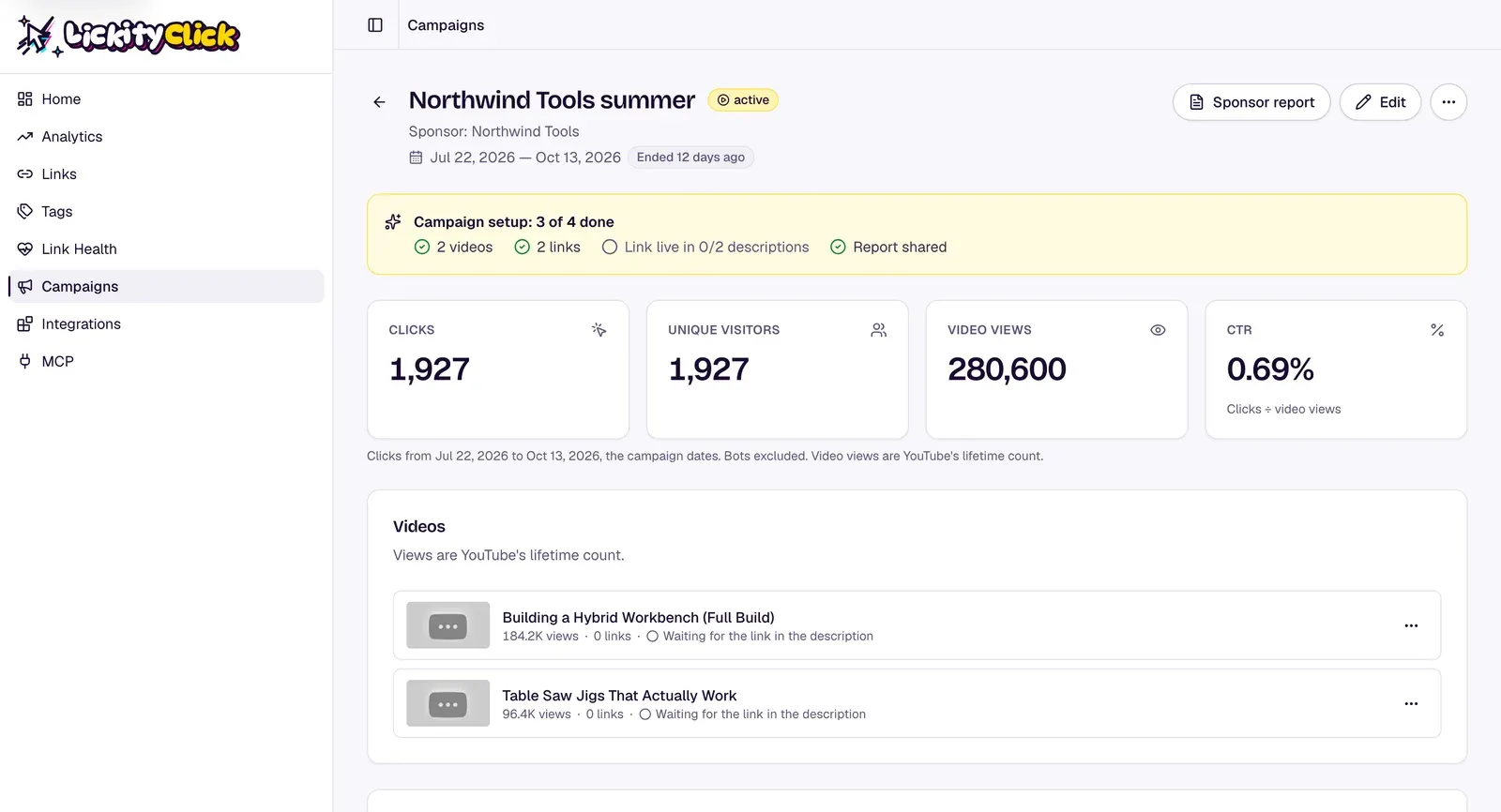Open campaign more options menu
This screenshot has width=1501, height=812.
[1448, 102]
